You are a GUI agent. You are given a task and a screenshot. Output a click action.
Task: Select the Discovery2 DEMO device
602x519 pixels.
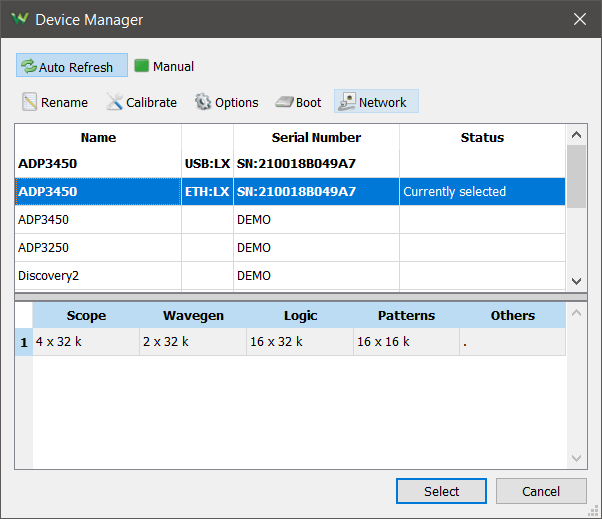coord(290,276)
